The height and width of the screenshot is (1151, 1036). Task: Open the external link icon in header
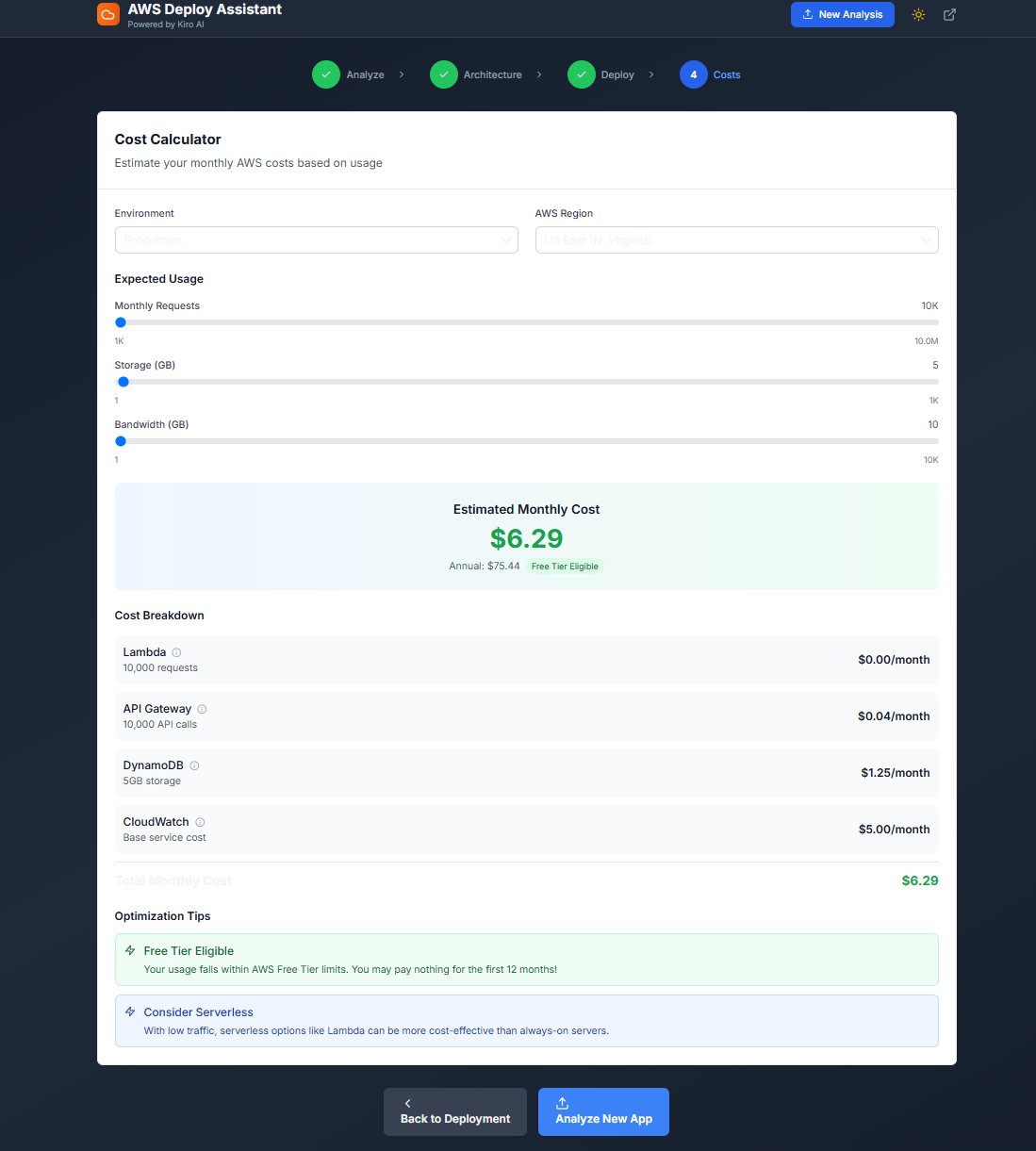coord(949,14)
